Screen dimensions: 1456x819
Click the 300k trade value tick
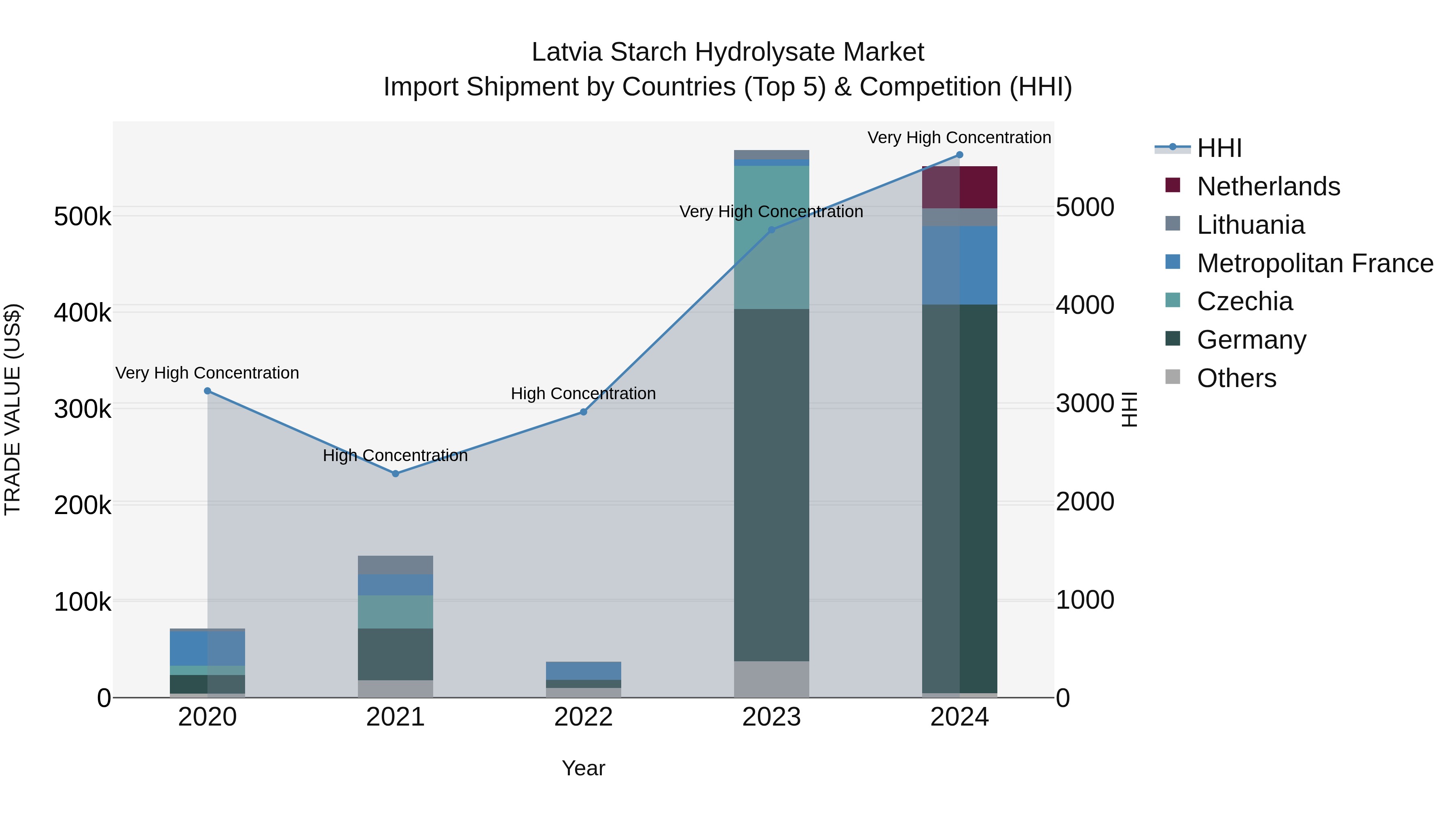pyautogui.click(x=83, y=408)
